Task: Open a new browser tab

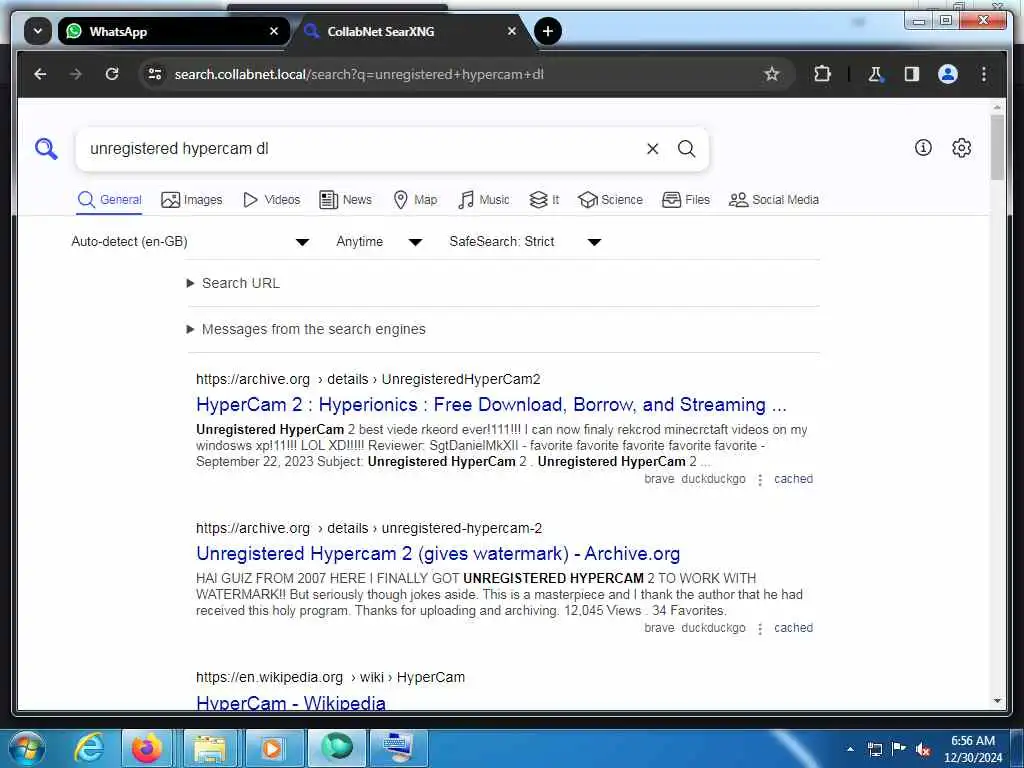Action: pyautogui.click(x=547, y=31)
